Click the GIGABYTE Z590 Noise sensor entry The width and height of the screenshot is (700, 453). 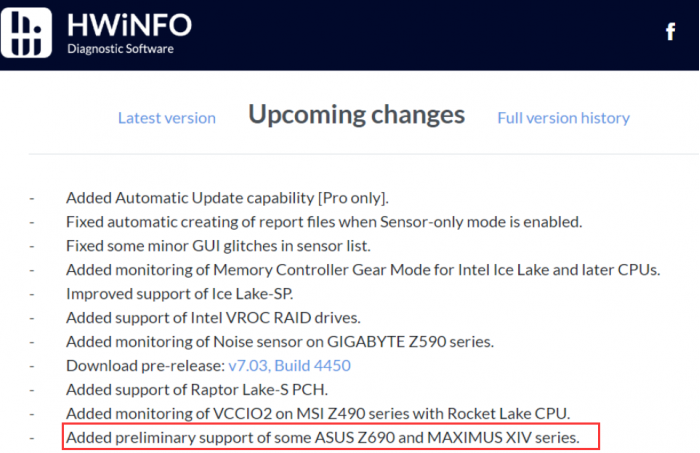(x=280, y=342)
